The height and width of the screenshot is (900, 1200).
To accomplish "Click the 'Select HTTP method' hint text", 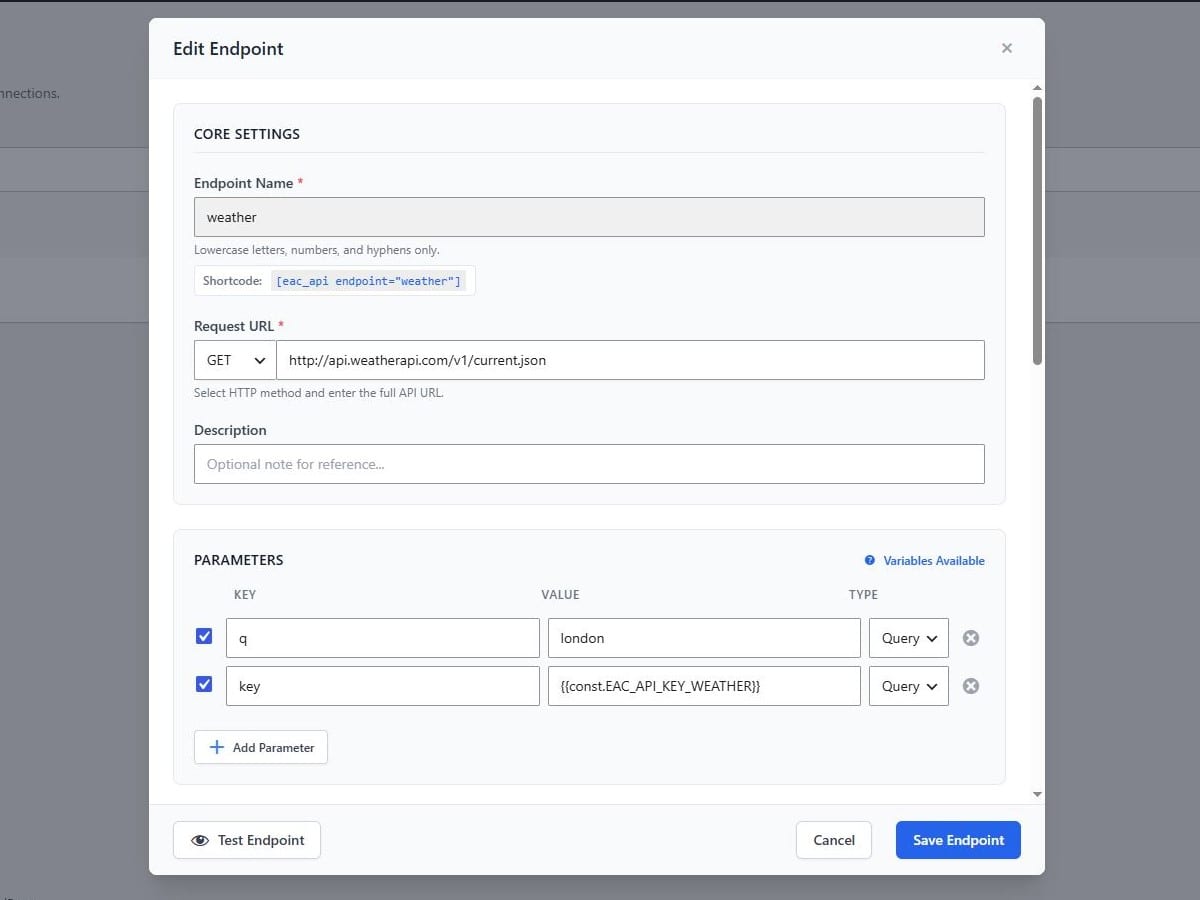I will pyautogui.click(x=319, y=393).
